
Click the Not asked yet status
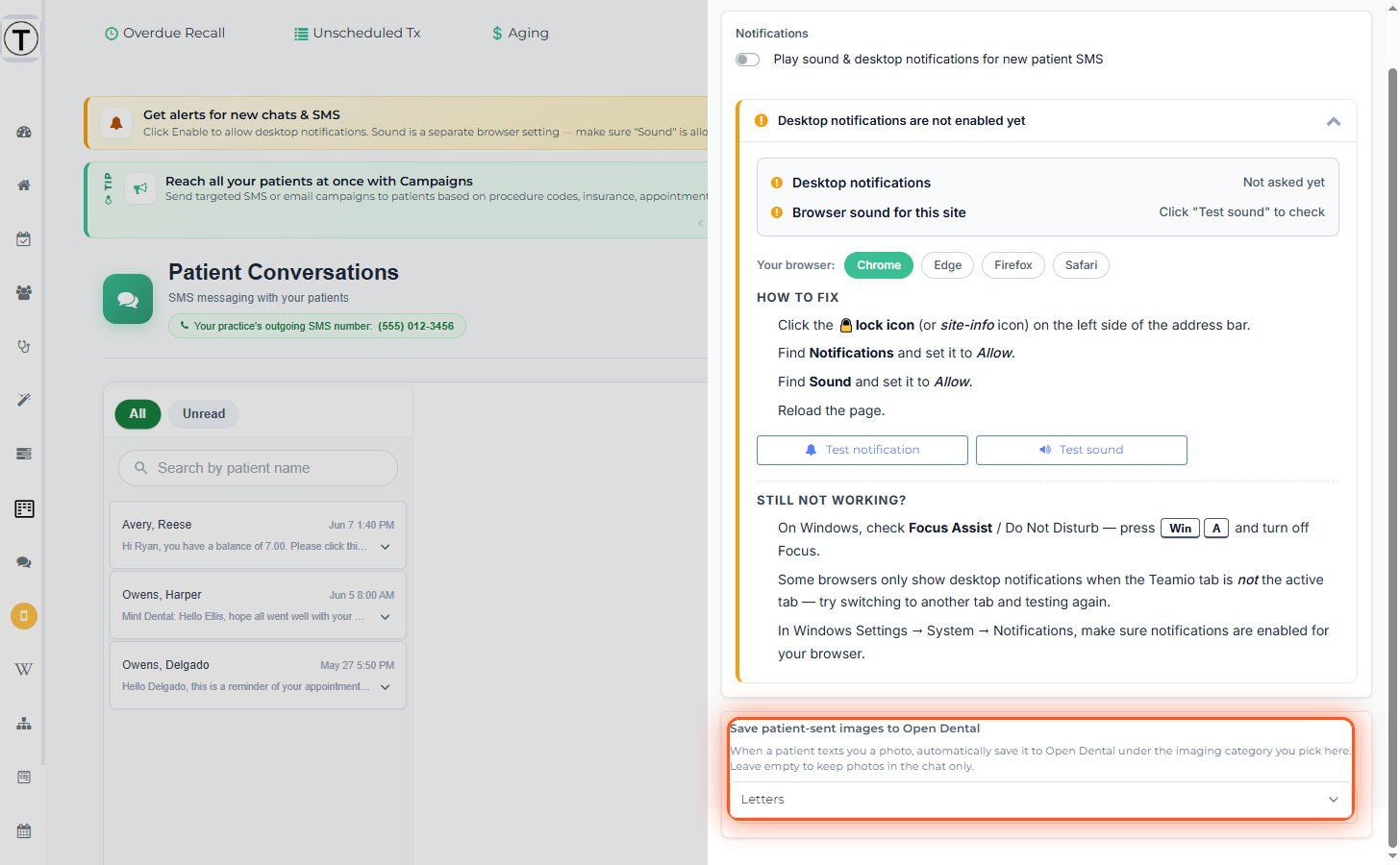coord(1284,183)
